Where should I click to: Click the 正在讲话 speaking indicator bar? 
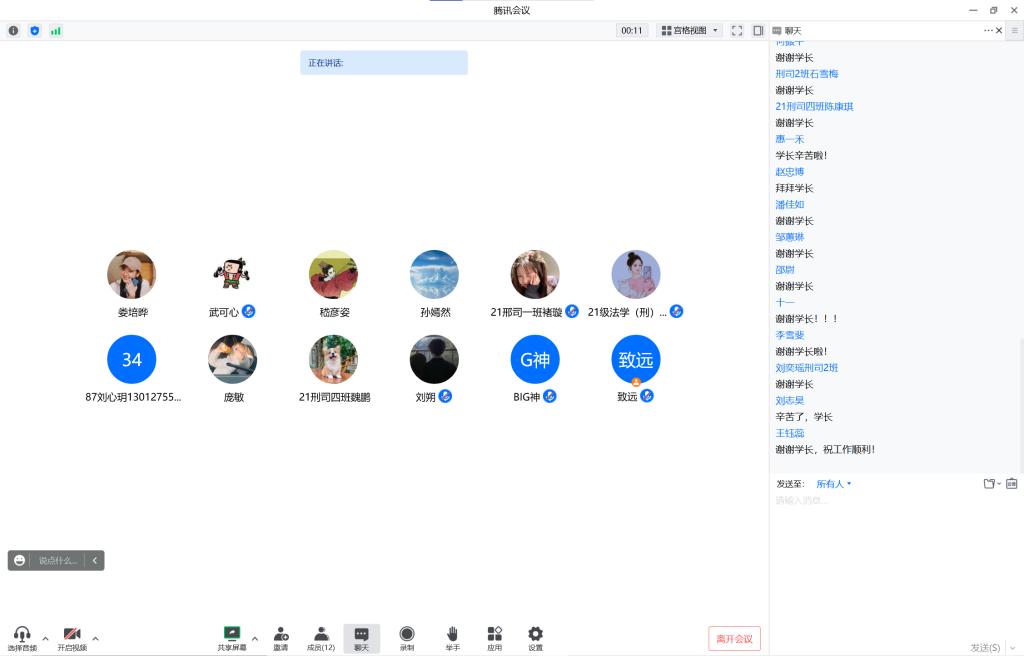click(x=384, y=63)
